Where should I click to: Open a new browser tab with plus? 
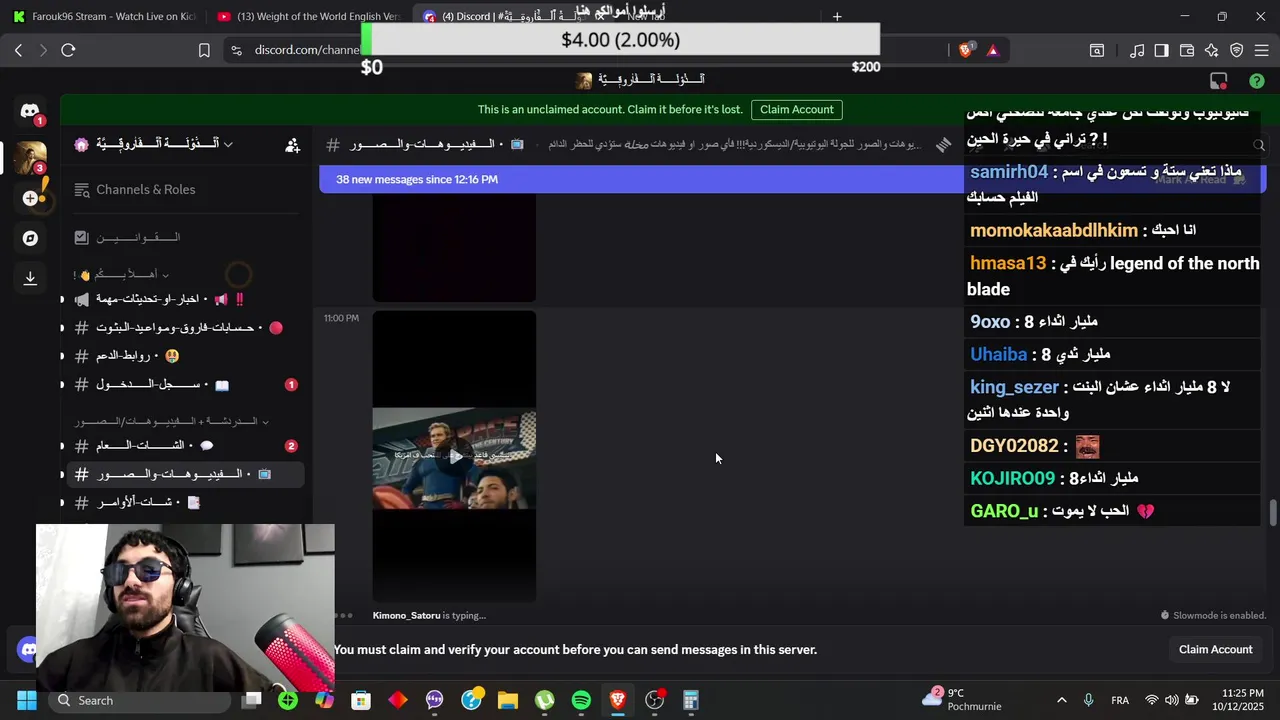click(837, 16)
